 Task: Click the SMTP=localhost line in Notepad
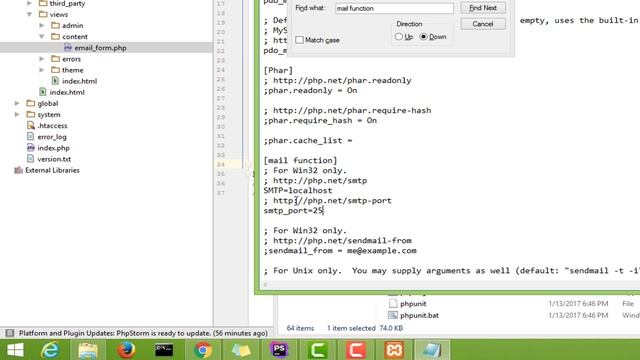(x=298, y=191)
